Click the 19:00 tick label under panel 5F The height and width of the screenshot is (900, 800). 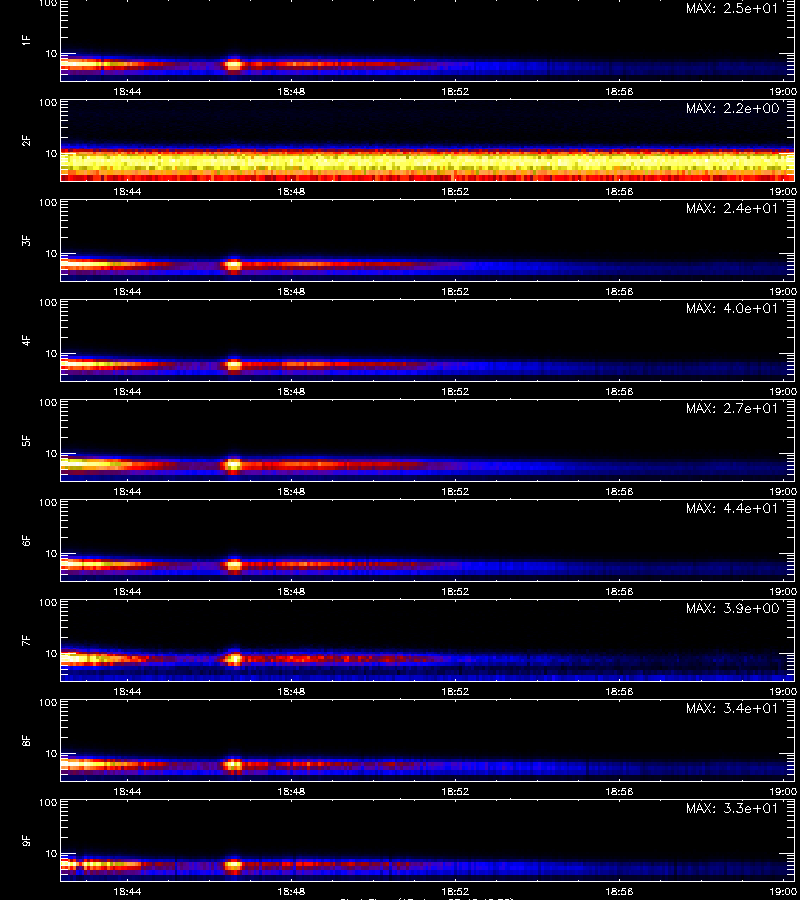pos(783,491)
